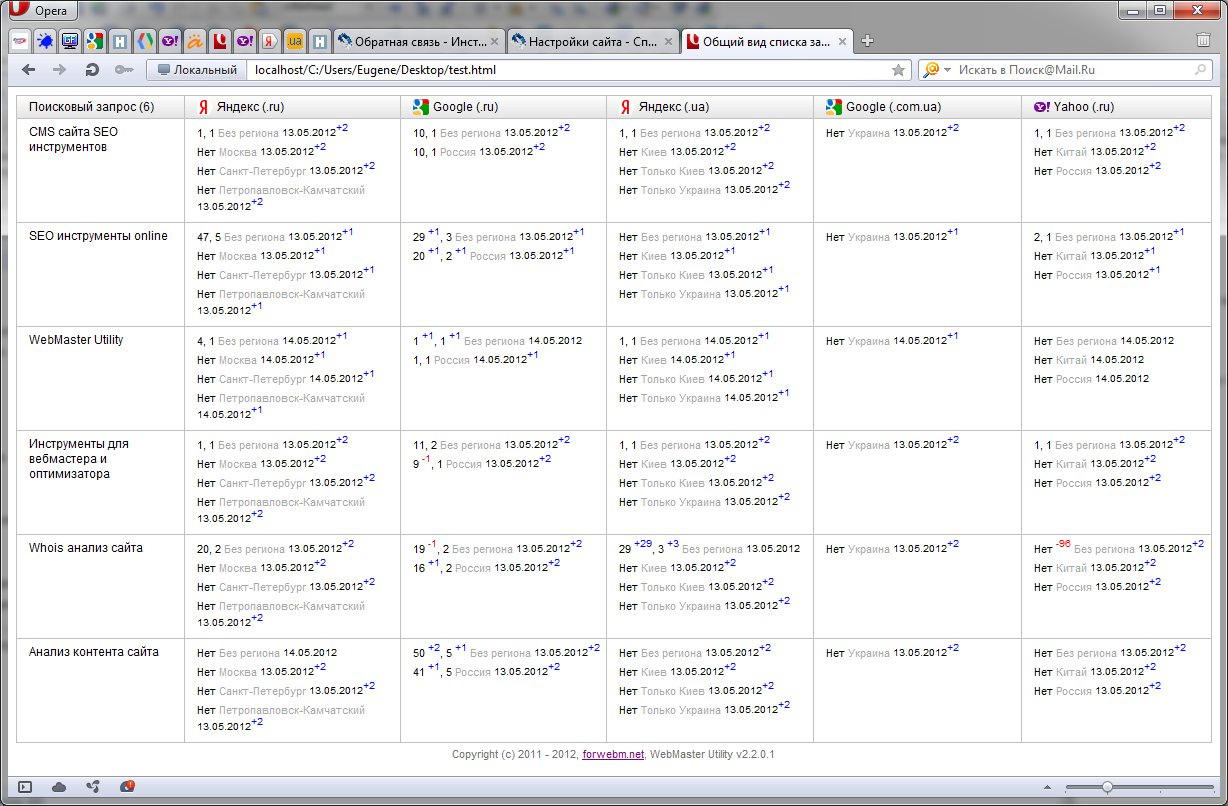Adjust the page zoom slider
Viewport: 1228px width, 806px height.
point(1107,787)
